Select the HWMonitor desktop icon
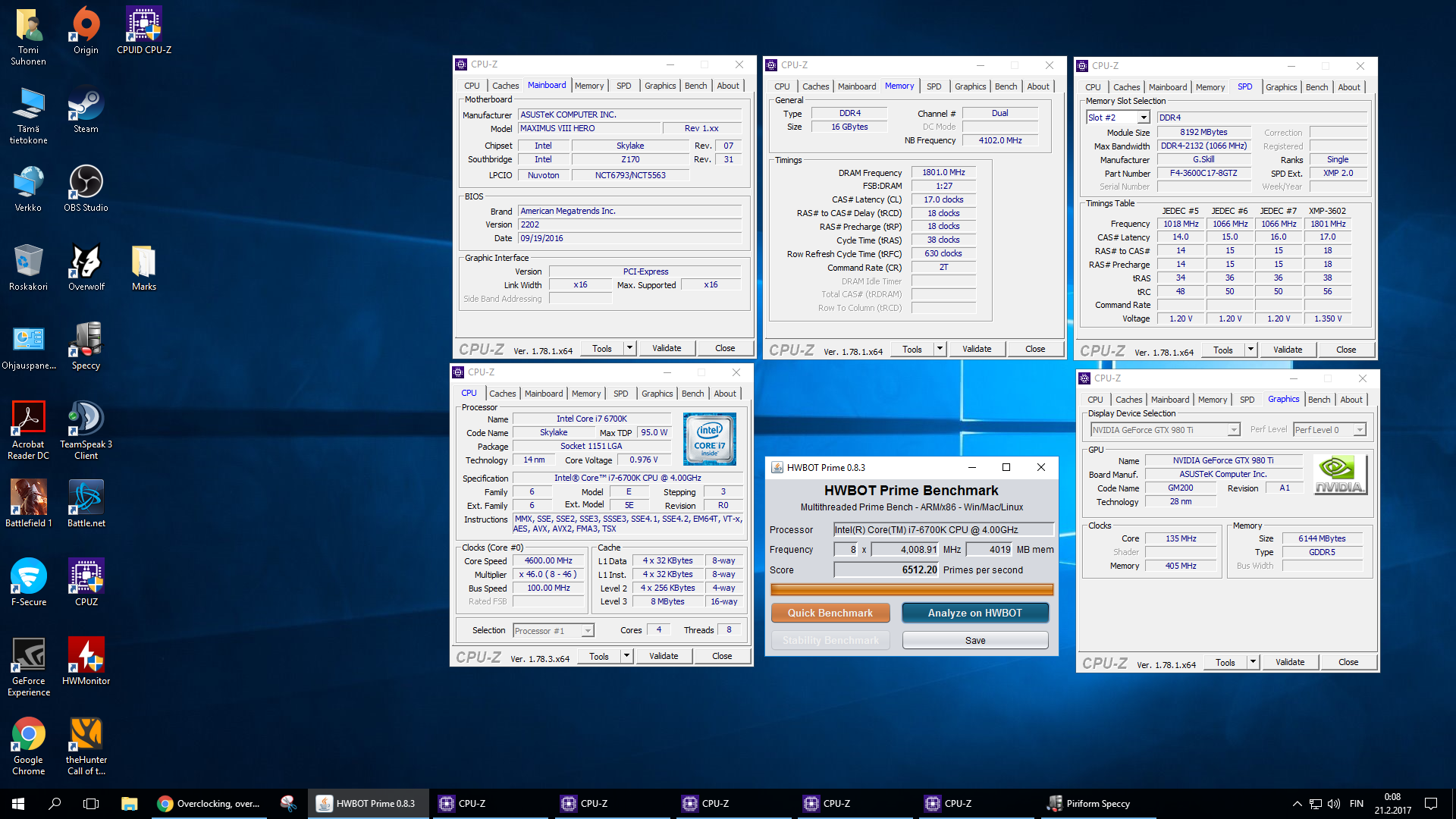1456x819 pixels. click(86, 661)
